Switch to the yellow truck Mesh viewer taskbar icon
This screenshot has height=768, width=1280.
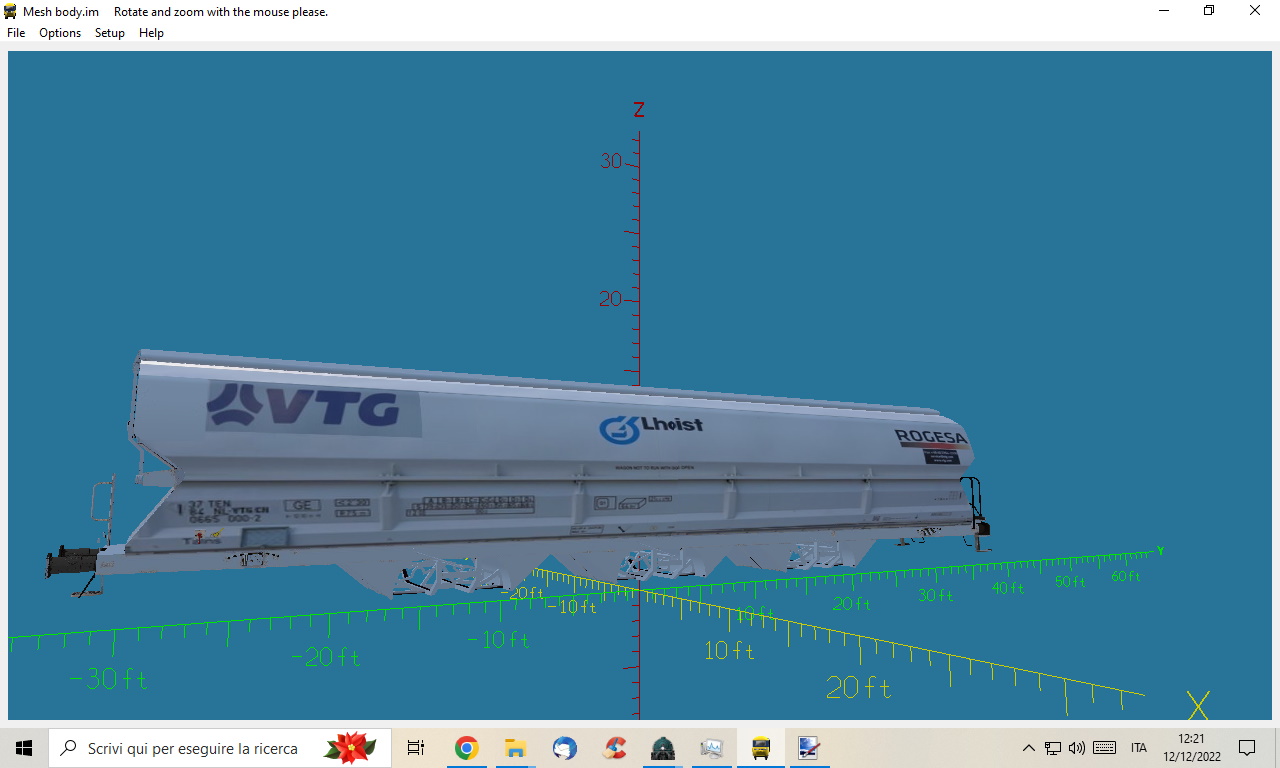click(x=760, y=748)
